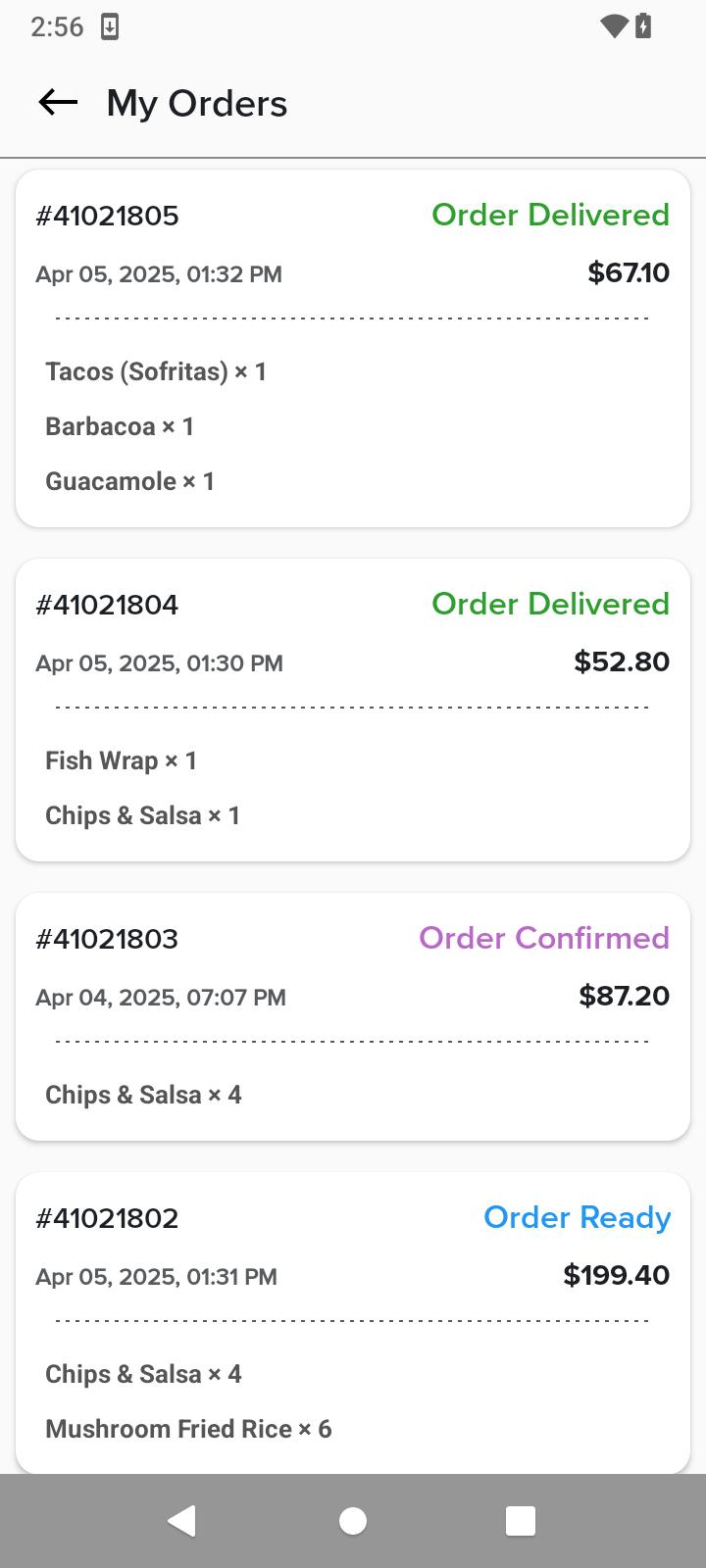
Task: Tap the $67.10 order total
Action: (x=629, y=272)
